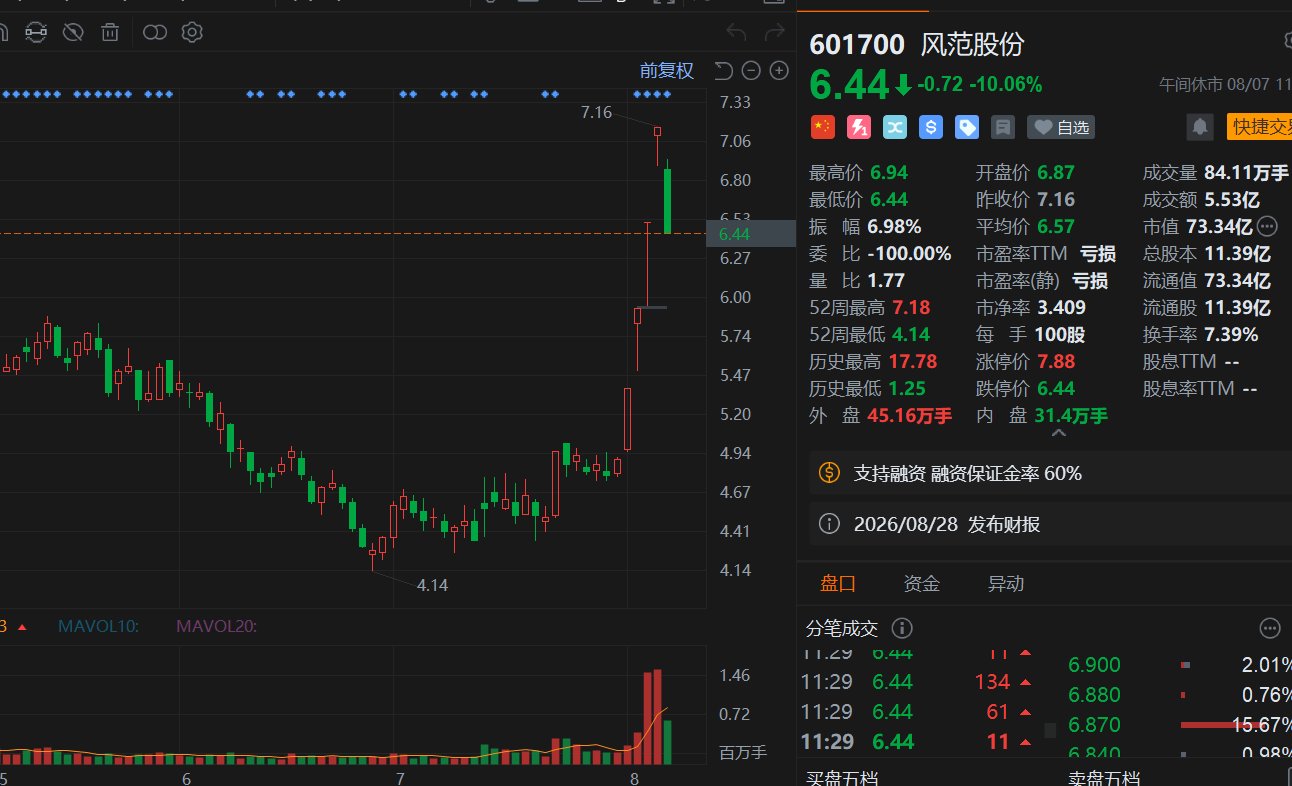Open the 支持融资 融资保证金率 60% row
Viewport: 1292px width, 786px height.
[x=1050, y=473]
